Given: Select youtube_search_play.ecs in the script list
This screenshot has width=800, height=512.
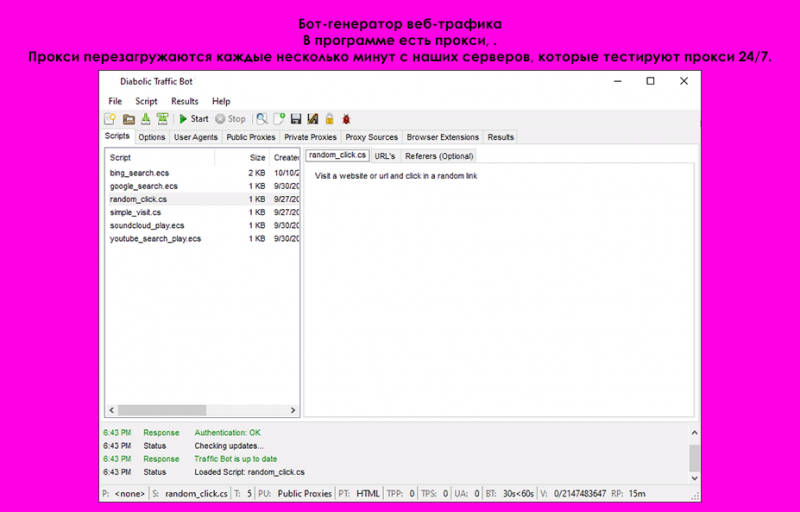Looking at the screenshot, I should (x=202, y=239).
